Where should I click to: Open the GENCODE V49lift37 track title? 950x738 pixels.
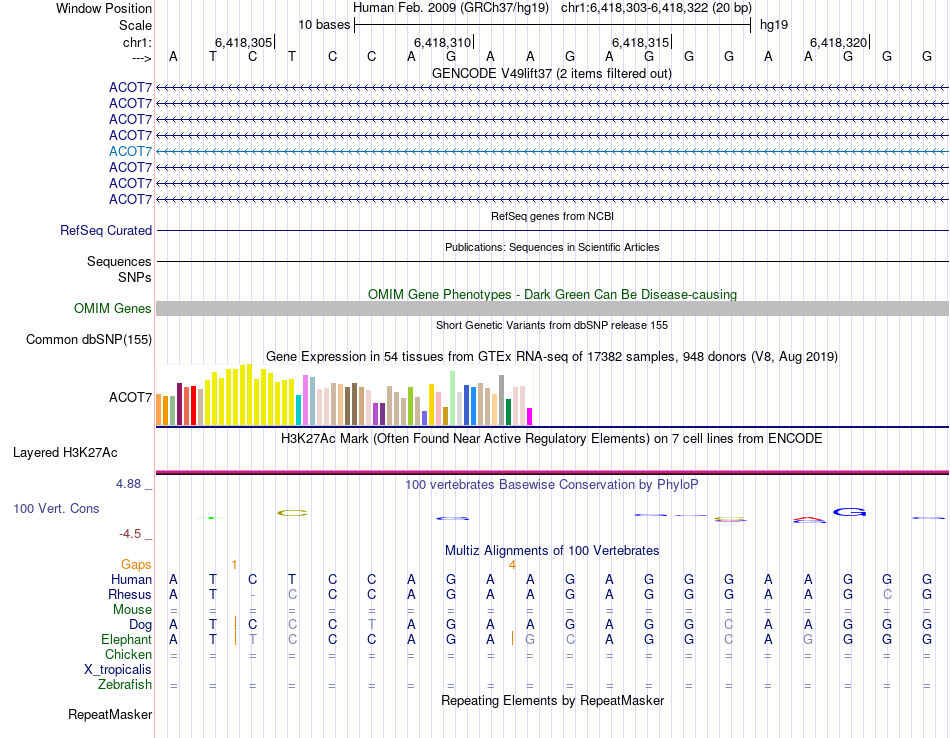coord(551,73)
